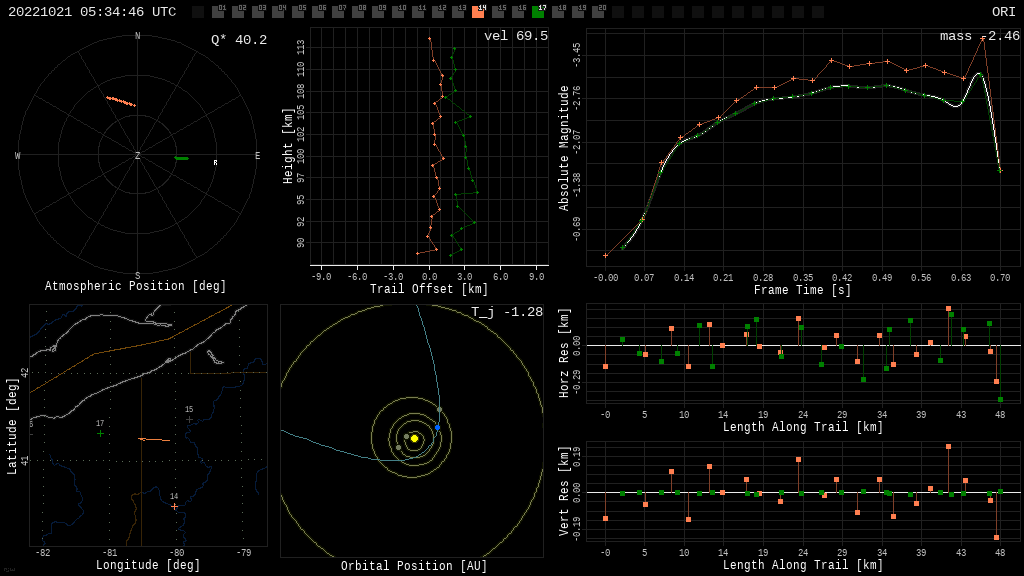Click the timestamp 20221021 05:34:46 UTC
The height and width of the screenshot is (576, 1024).
click(92, 12)
